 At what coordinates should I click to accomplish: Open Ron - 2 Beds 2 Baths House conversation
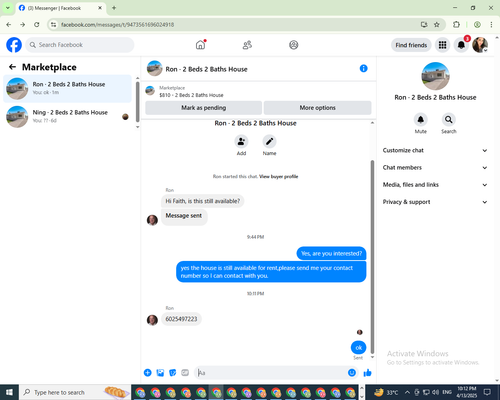(67, 88)
